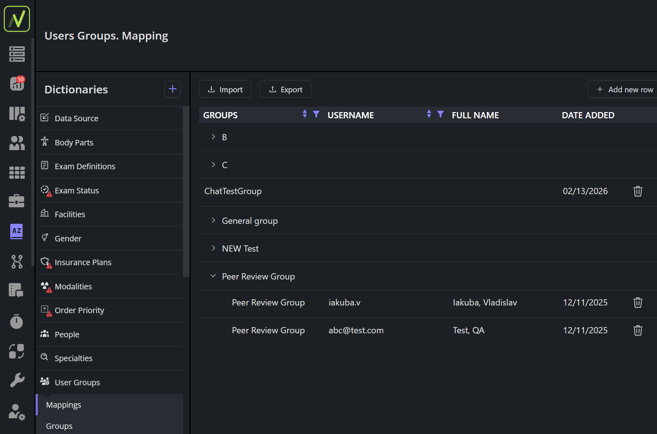Filter the Groups column

point(316,114)
